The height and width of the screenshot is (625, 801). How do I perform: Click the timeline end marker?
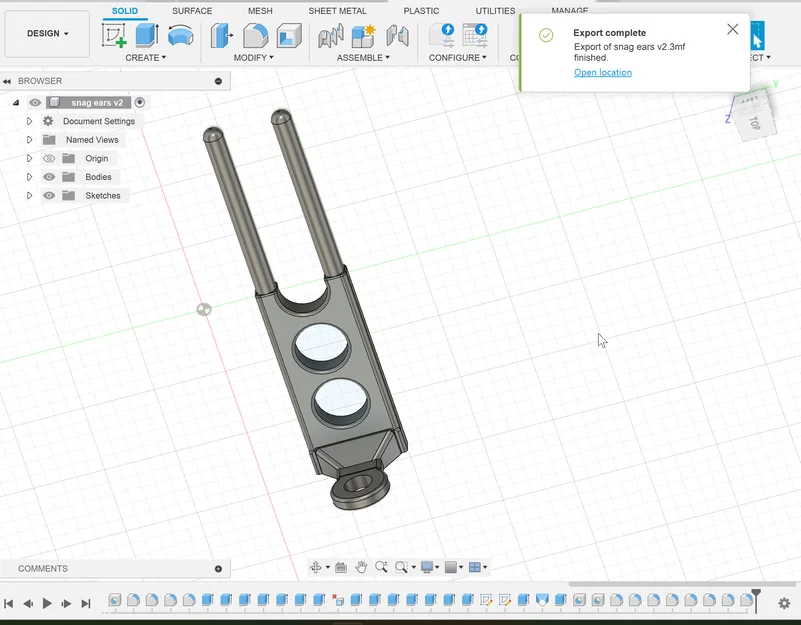coord(756,600)
